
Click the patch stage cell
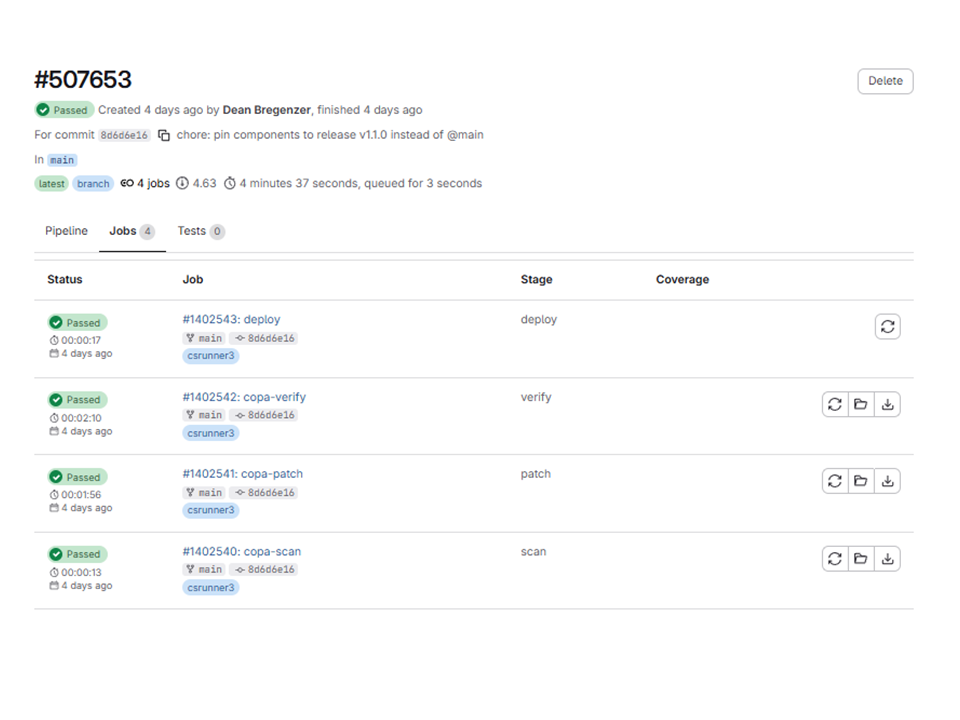(536, 474)
